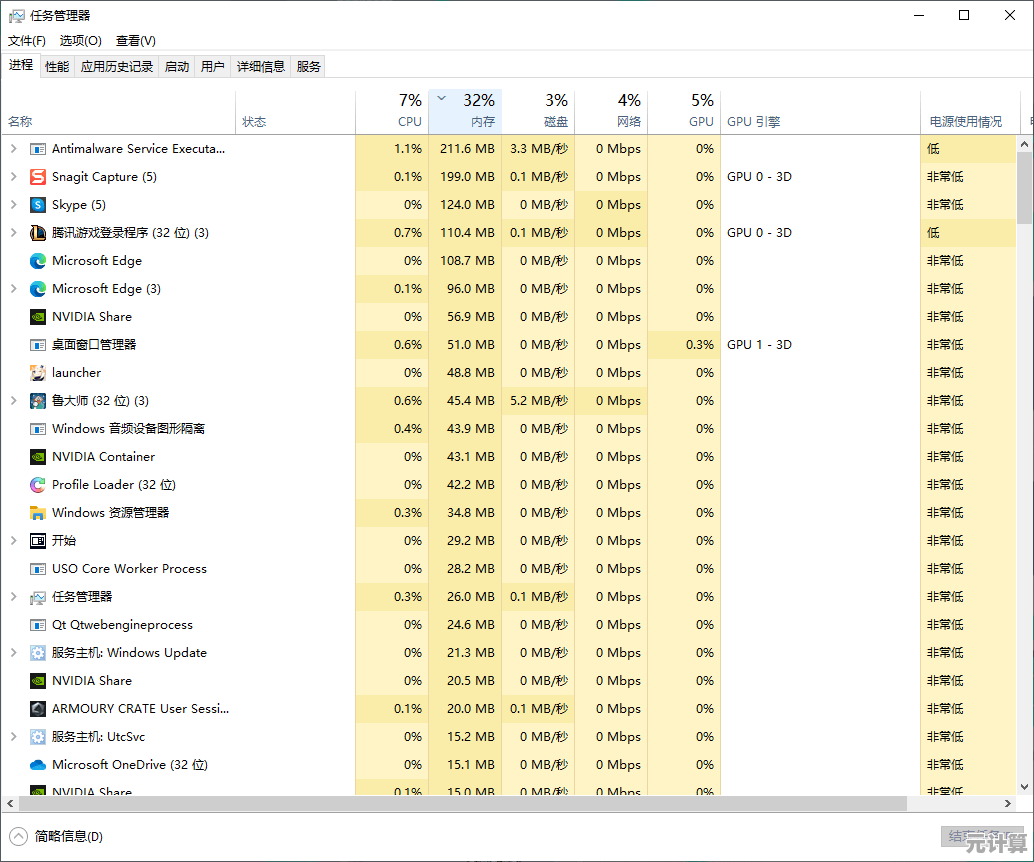Viewport: 1034px width, 862px height.
Task: Click the Windows 音频设备图形隔离 icon
Action: click(38, 429)
